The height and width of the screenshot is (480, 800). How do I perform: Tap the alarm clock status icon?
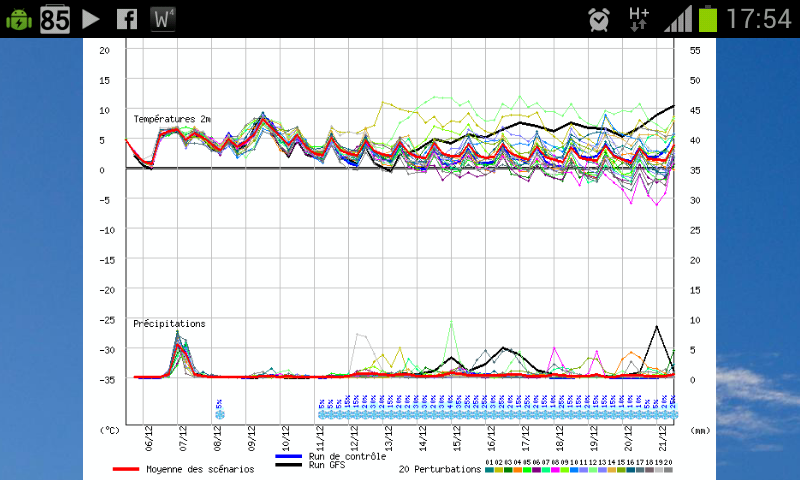coord(599,19)
